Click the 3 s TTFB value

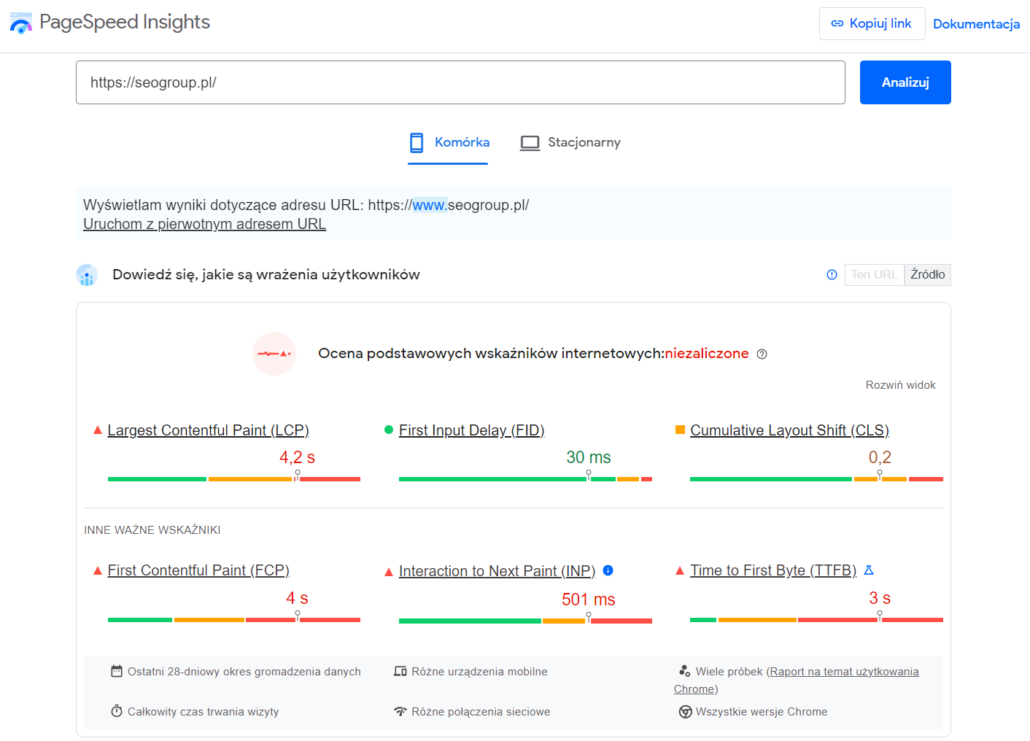point(880,598)
